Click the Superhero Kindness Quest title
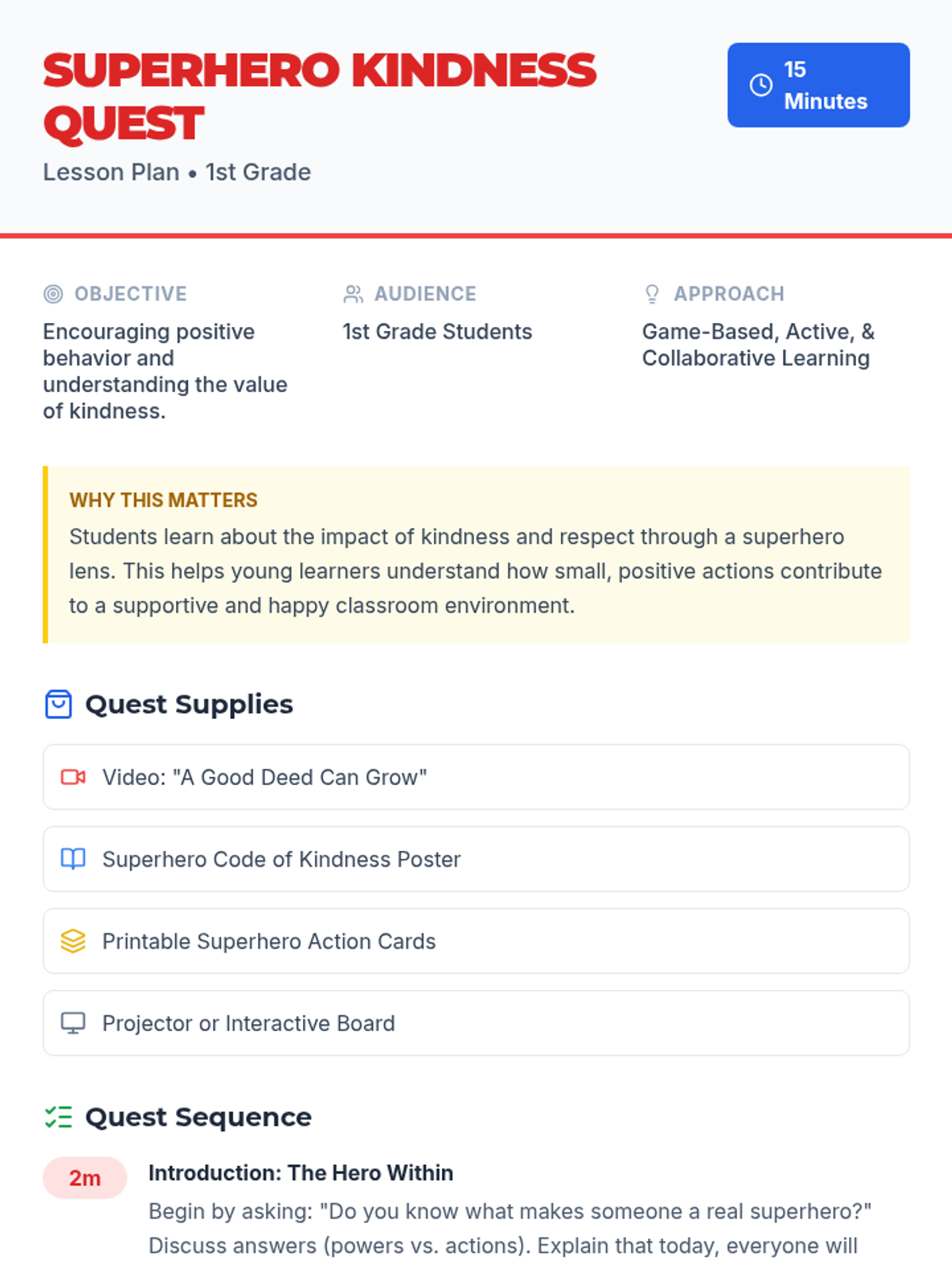The image size is (952, 1270). pyautogui.click(x=319, y=97)
